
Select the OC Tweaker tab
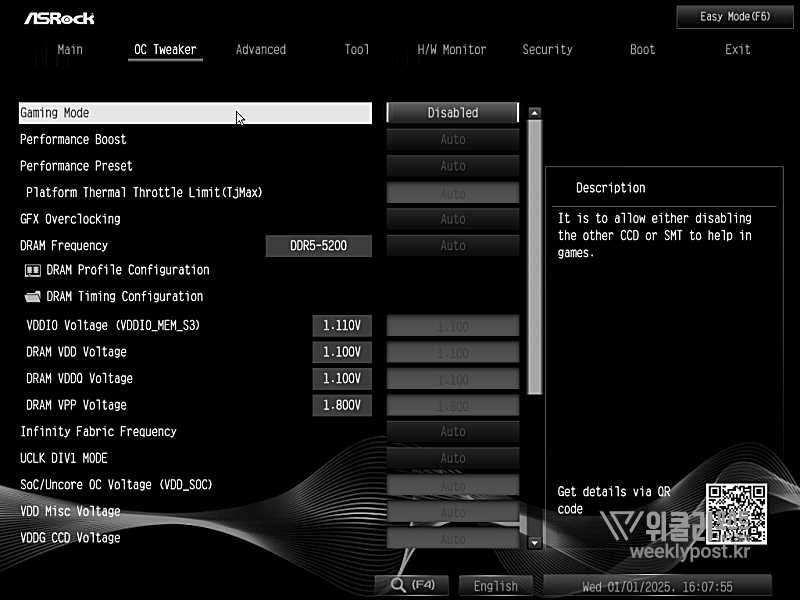(165, 49)
